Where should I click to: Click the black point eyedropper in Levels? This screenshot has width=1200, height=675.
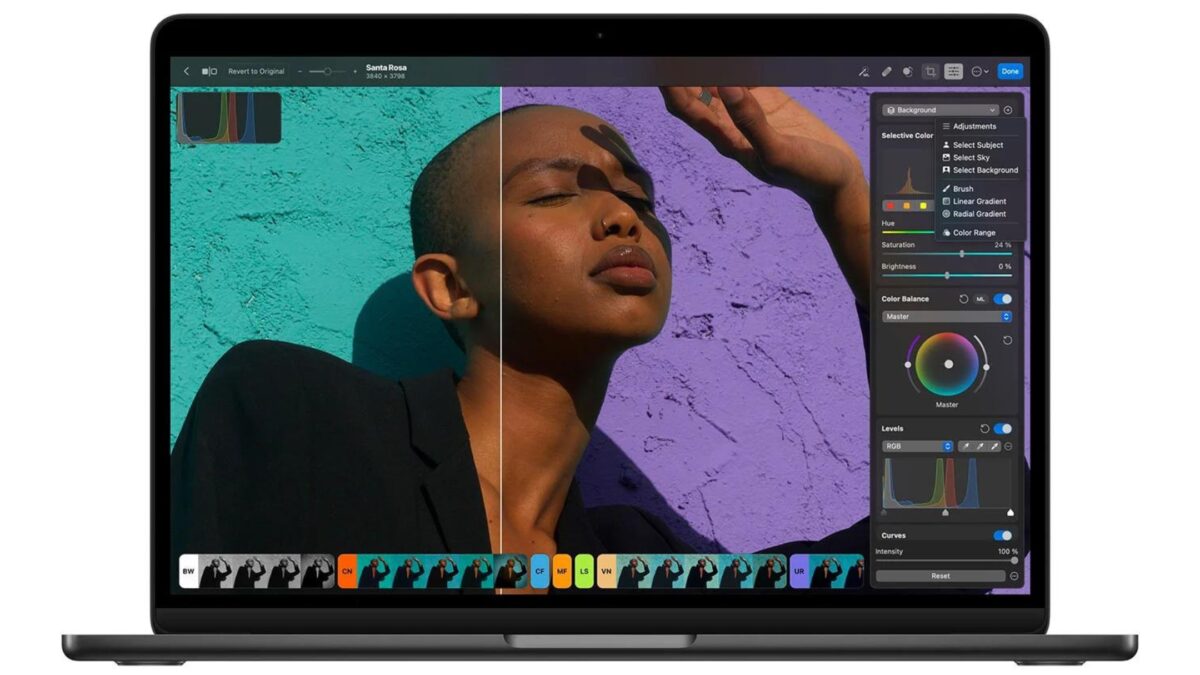(966, 446)
